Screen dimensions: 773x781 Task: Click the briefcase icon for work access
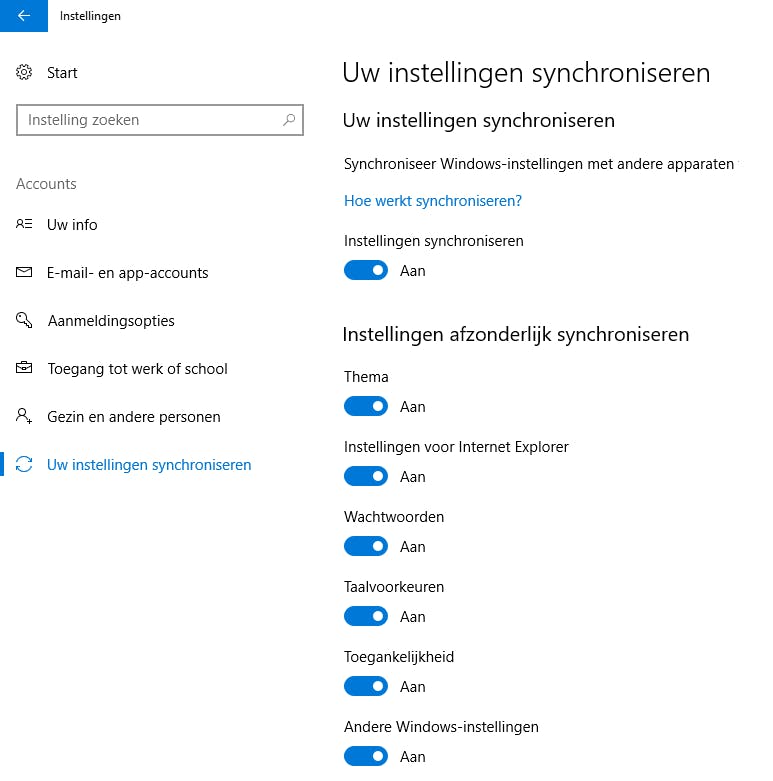[25, 369]
